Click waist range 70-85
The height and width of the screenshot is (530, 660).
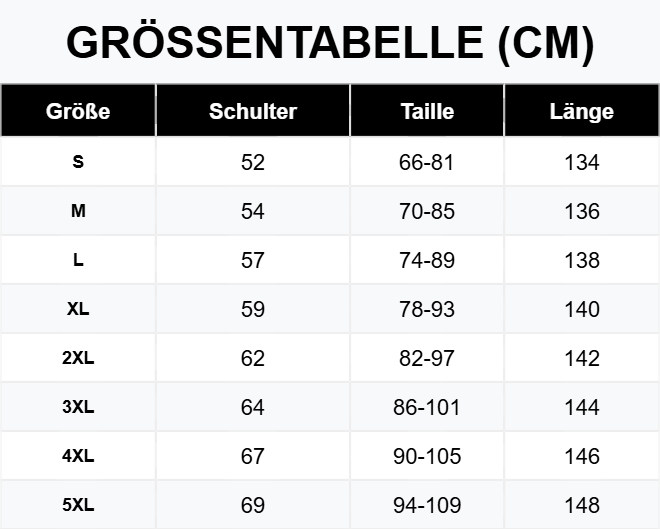pyautogui.click(x=427, y=211)
